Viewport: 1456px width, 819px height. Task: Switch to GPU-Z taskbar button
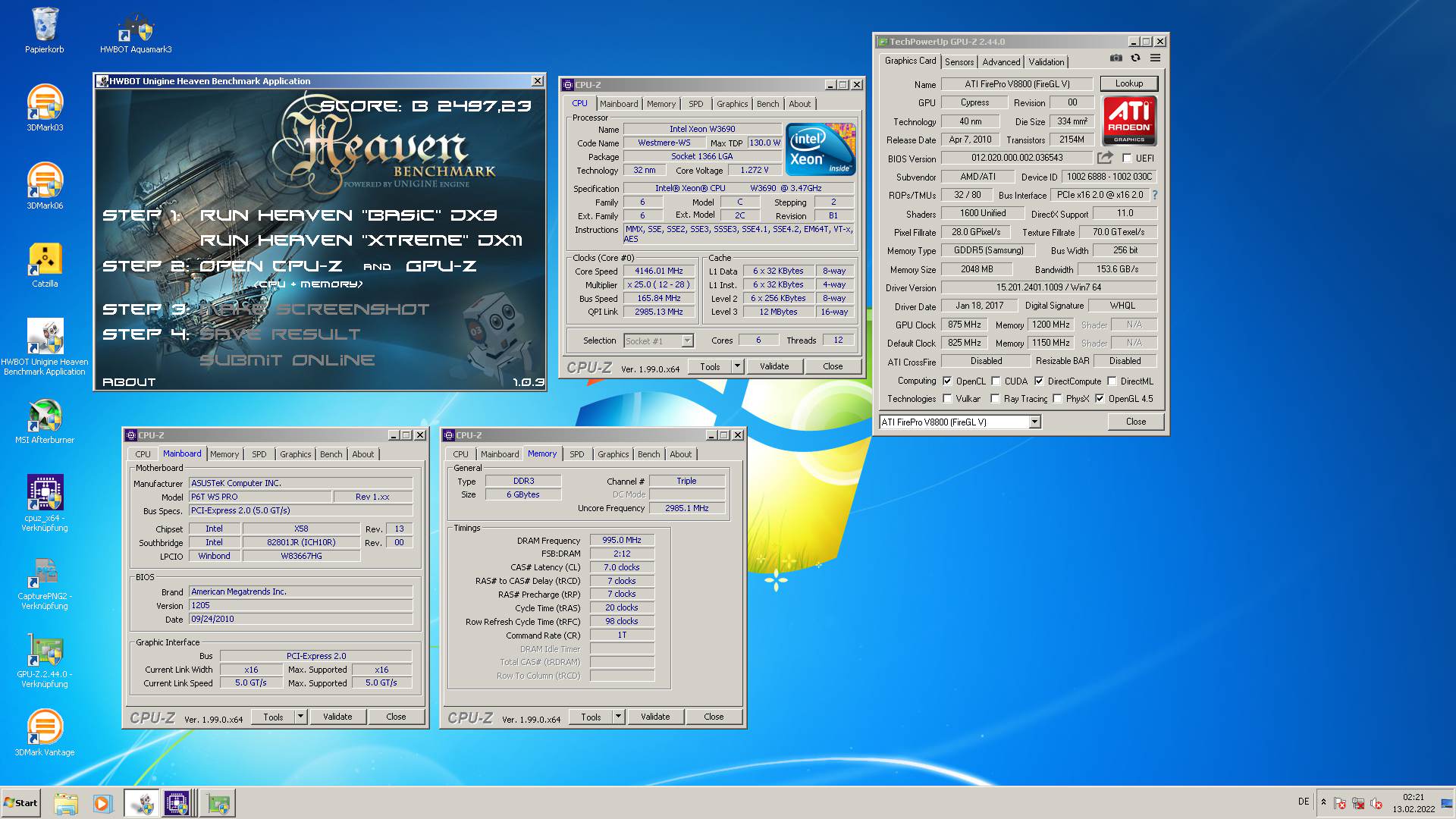tap(218, 803)
